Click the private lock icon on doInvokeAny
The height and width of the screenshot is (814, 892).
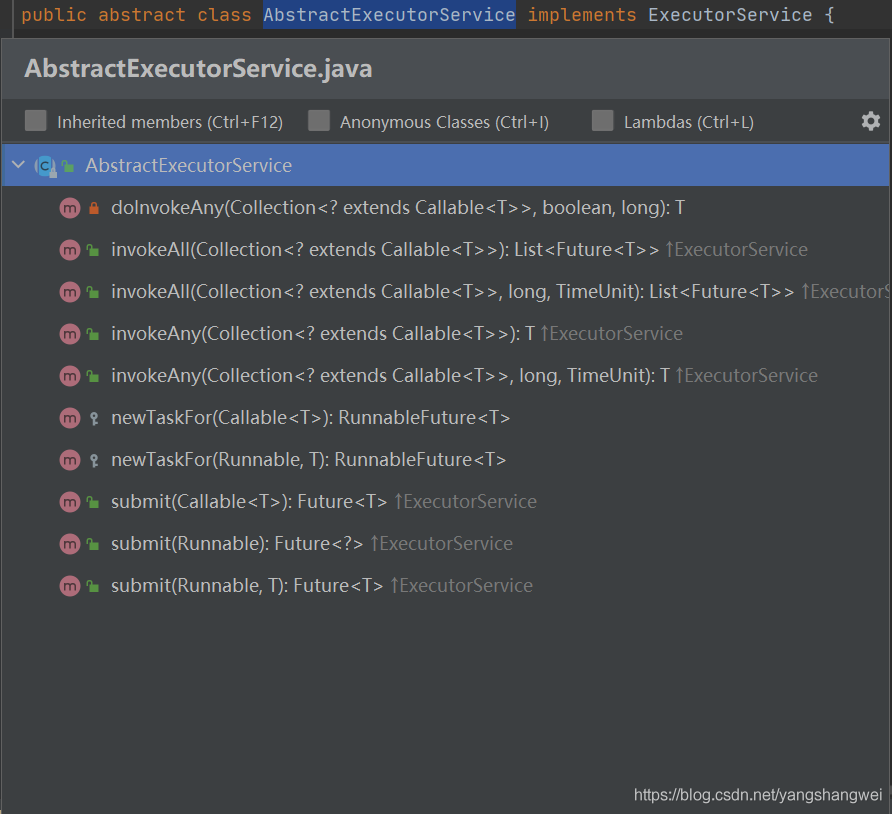94,208
